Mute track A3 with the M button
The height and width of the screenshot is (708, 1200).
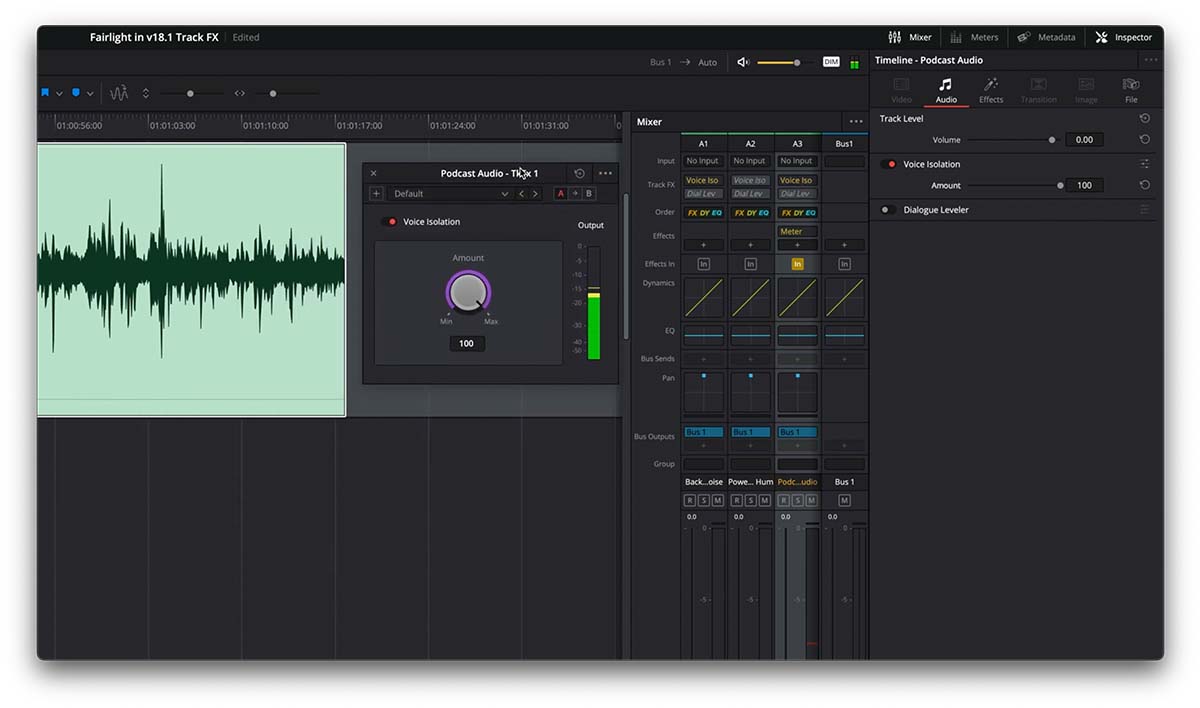[810, 500]
